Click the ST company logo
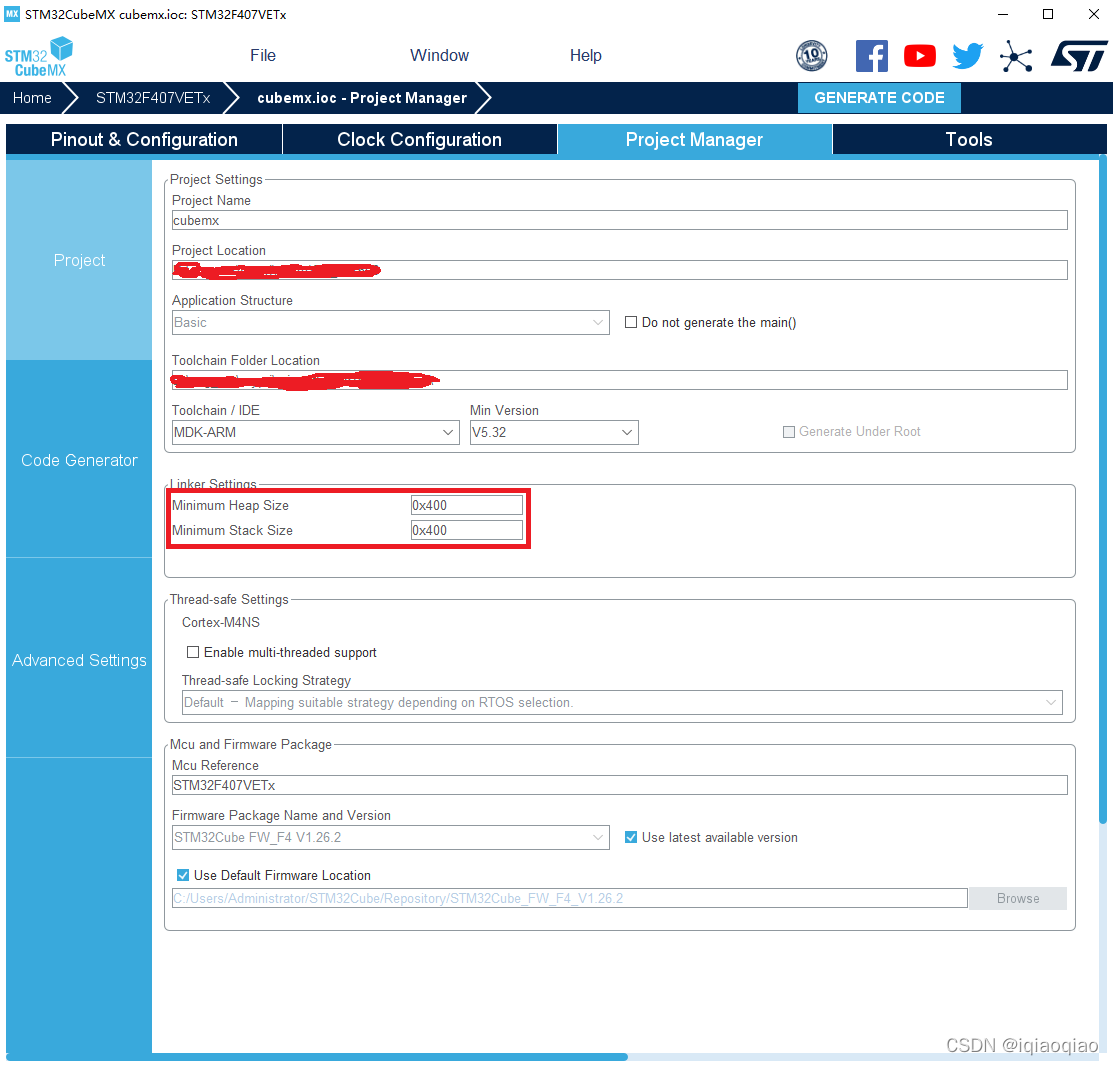 coord(1079,55)
